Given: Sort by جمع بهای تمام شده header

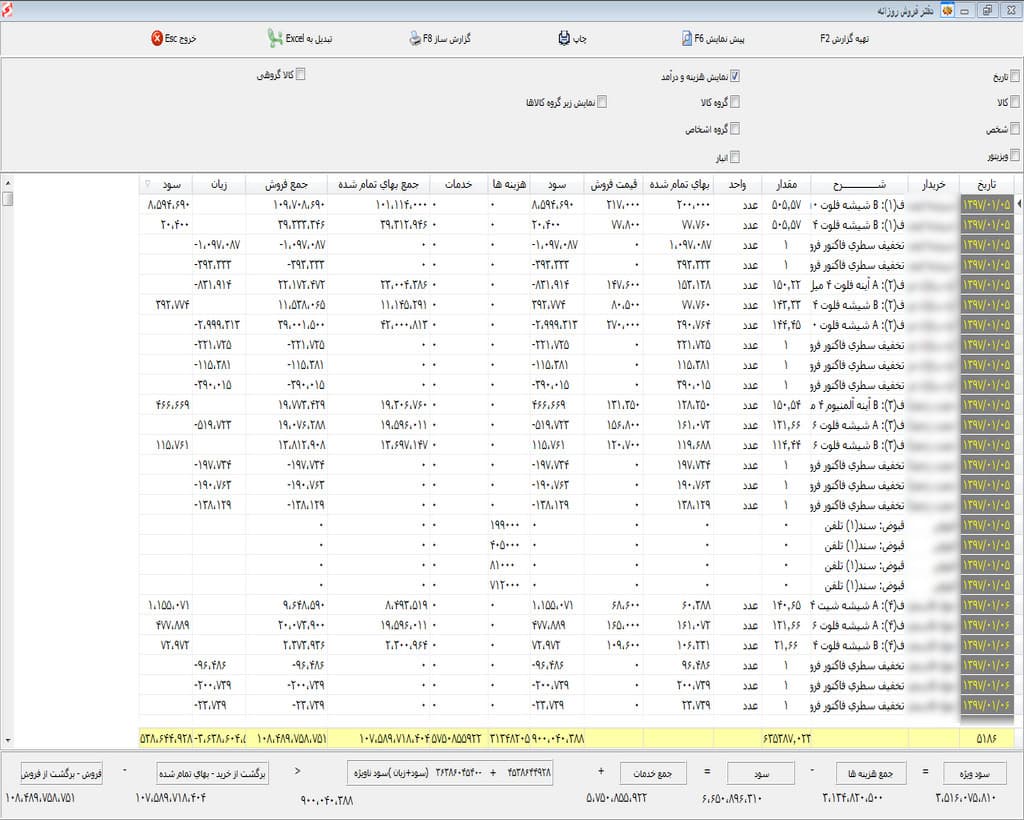Looking at the screenshot, I should pos(379,184).
